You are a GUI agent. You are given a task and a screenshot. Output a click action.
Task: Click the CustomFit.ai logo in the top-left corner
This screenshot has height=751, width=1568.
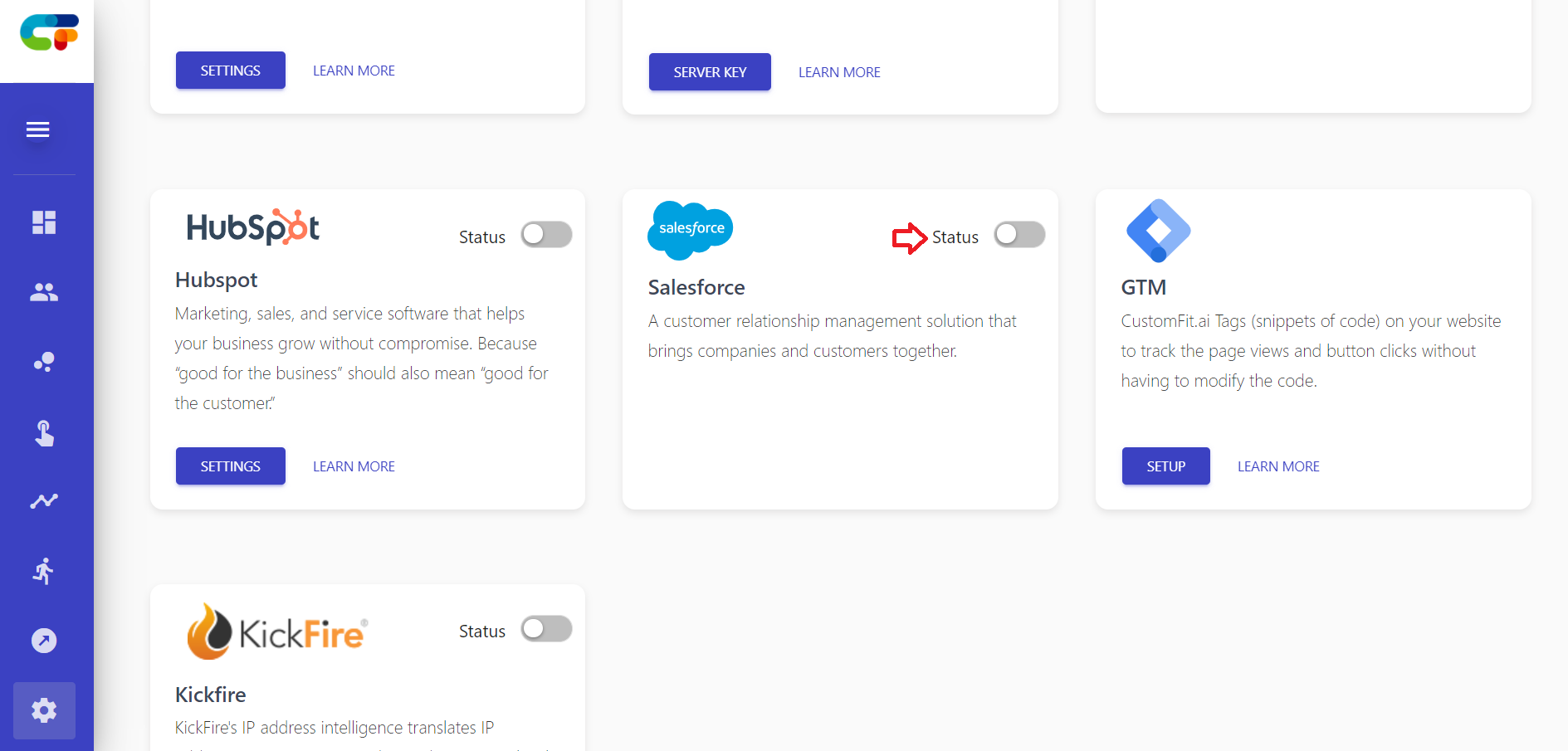tap(49, 32)
